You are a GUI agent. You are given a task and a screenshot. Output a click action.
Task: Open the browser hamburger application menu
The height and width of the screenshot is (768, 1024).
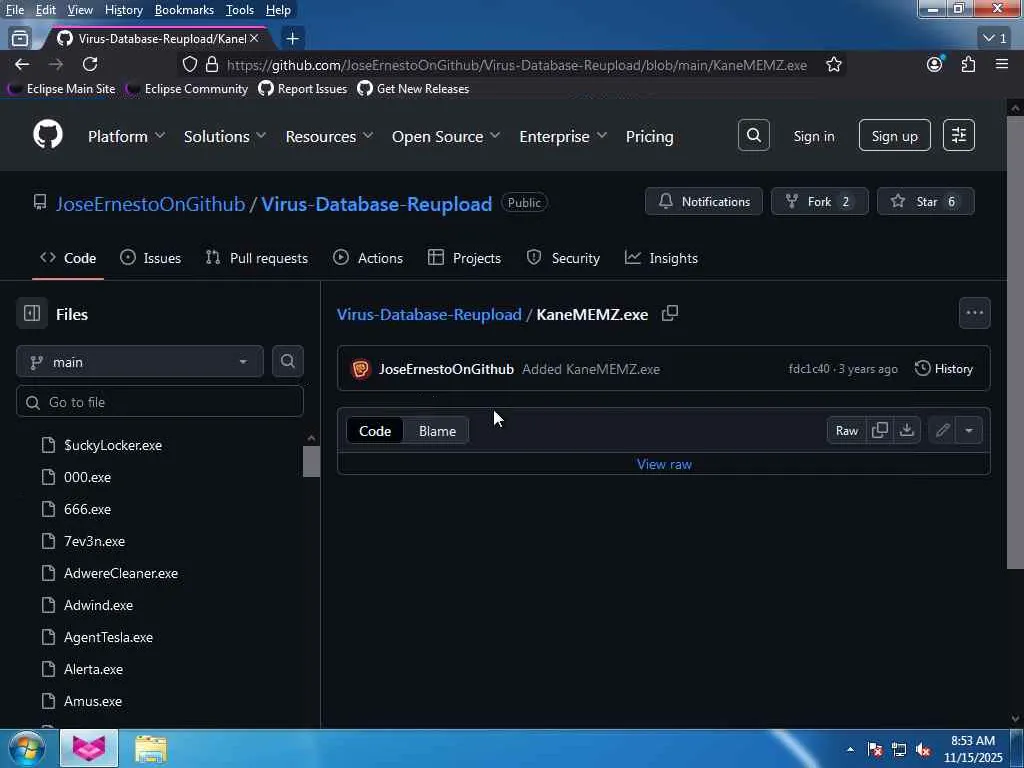[1002, 64]
